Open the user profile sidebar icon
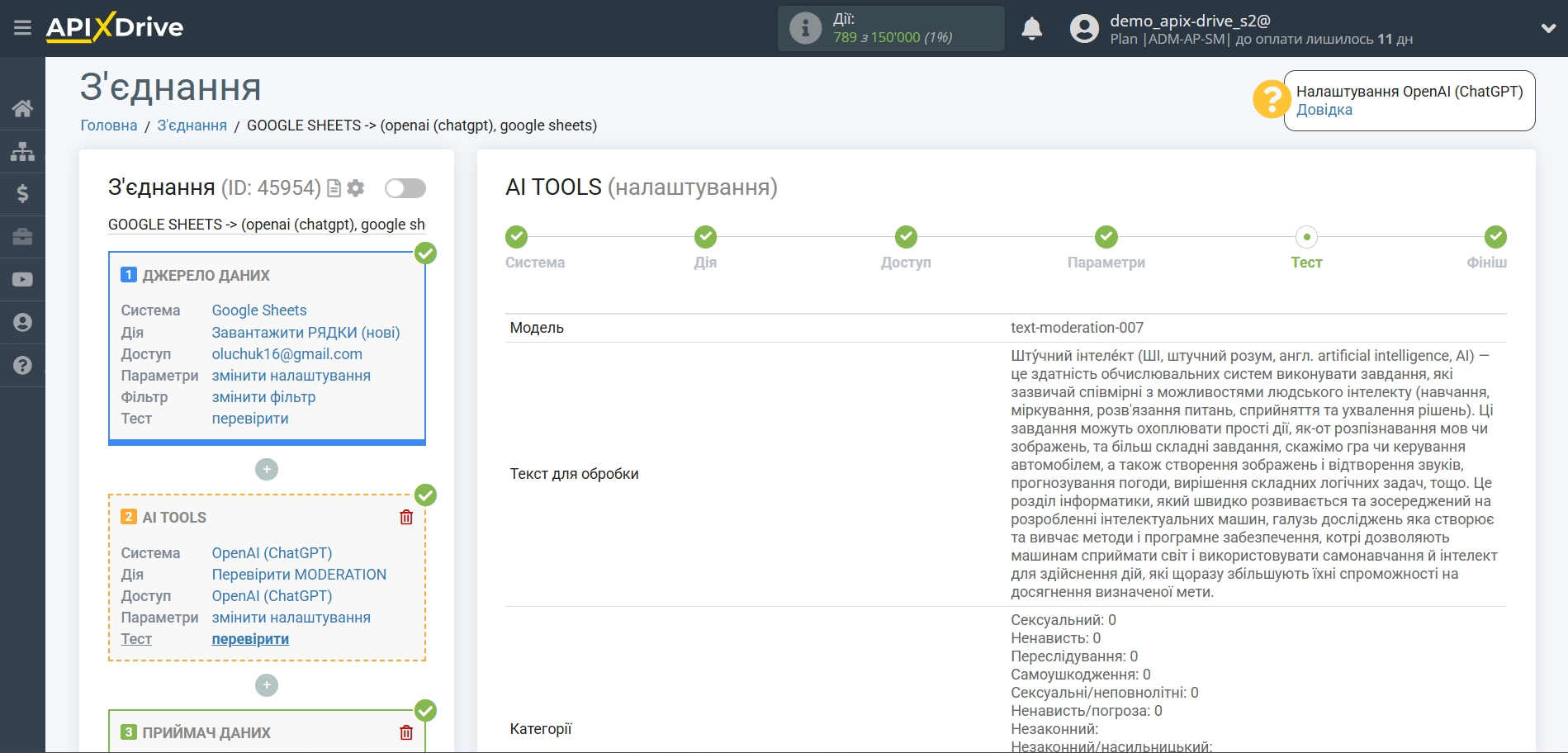This screenshot has width=1568, height=753. 22,323
